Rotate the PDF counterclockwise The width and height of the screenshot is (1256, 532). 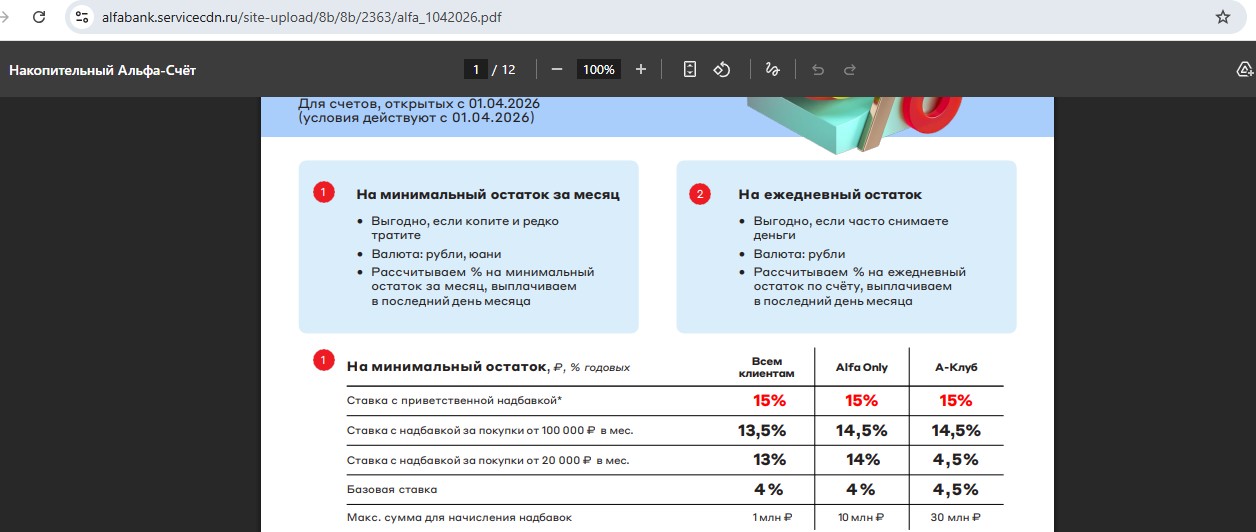pos(722,69)
